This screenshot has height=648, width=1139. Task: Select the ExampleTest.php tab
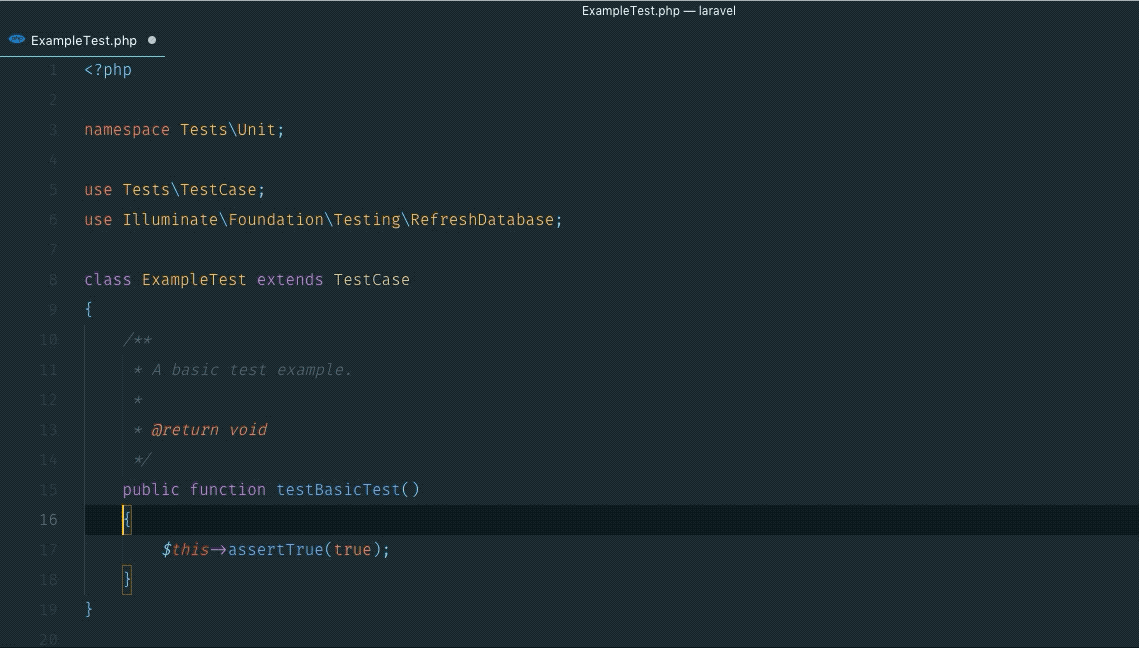(x=83, y=41)
